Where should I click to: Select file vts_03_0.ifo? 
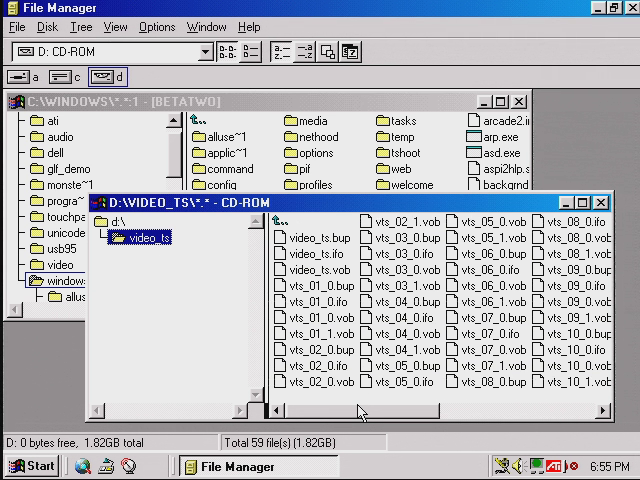pos(397,254)
